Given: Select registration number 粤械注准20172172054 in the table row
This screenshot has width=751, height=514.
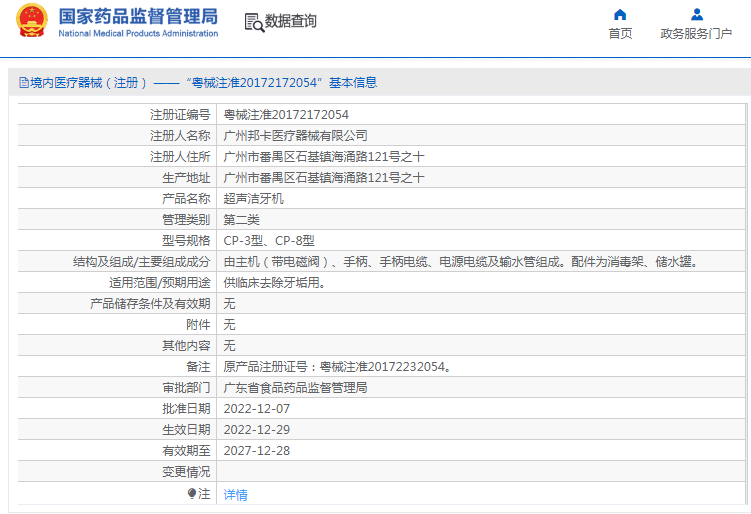Looking at the screenshot, I should pos(286,115).
